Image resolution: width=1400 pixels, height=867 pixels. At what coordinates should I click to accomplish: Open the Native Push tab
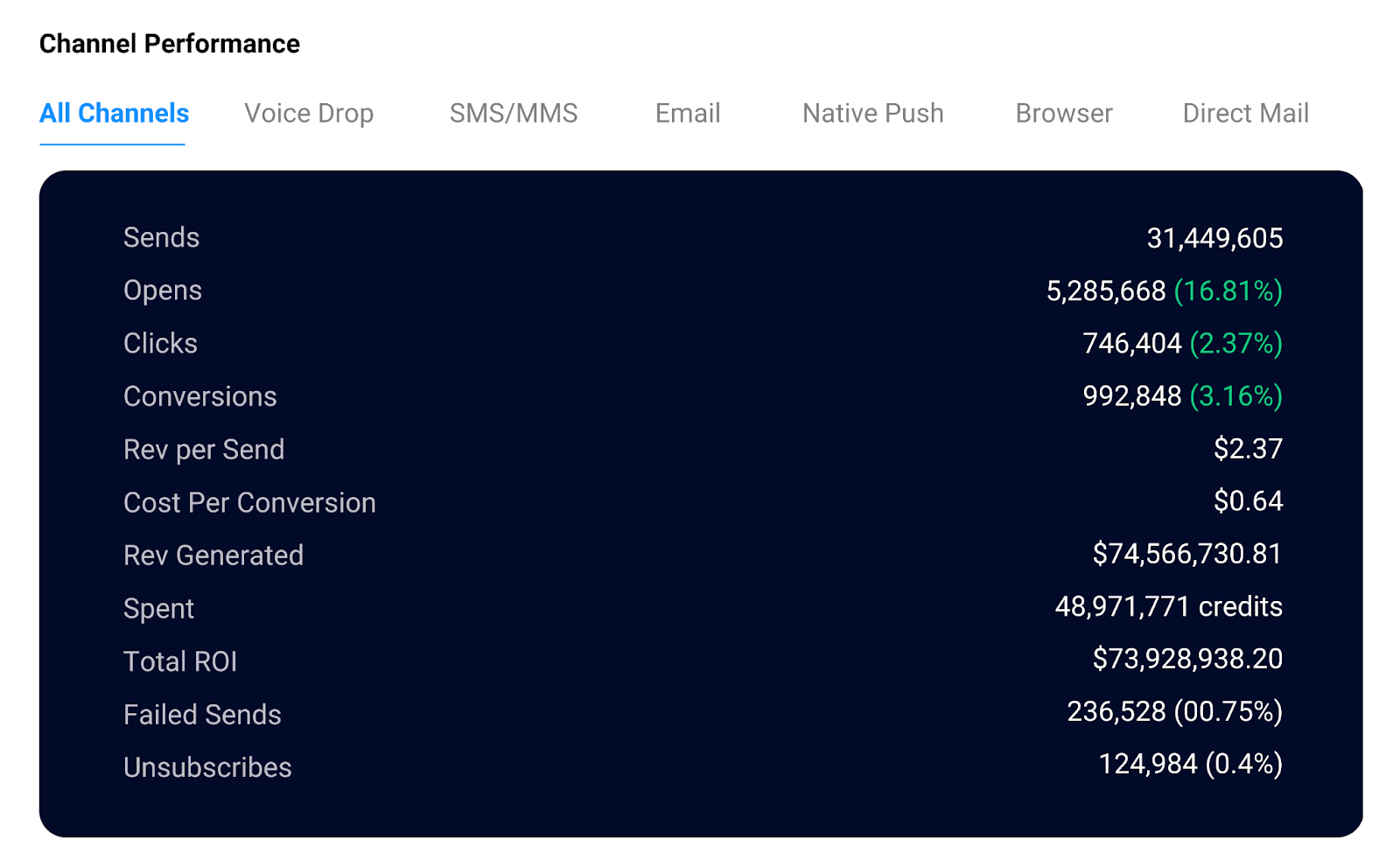(872, 114)
